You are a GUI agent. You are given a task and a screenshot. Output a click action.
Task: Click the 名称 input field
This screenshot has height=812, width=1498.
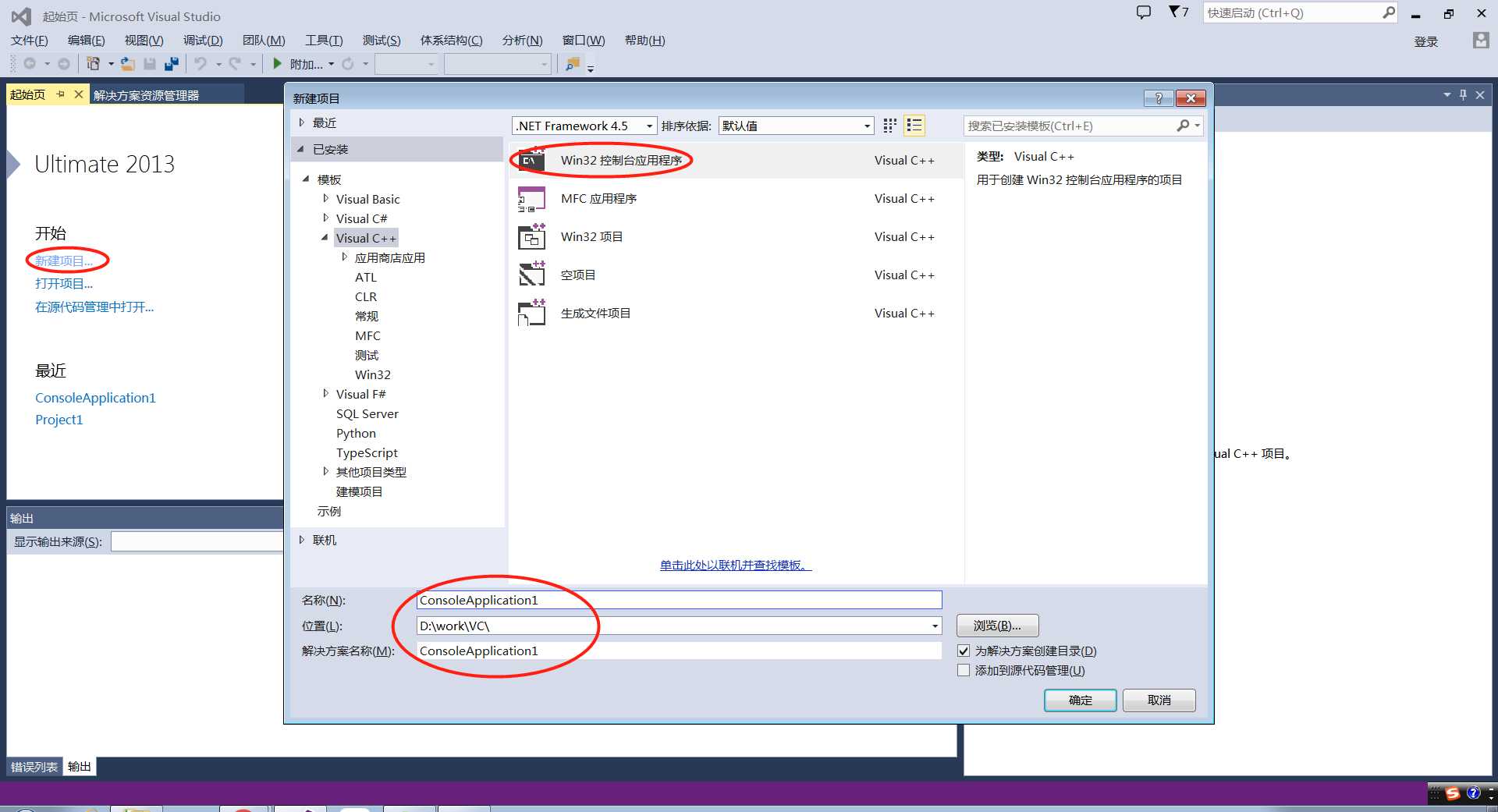679,600
